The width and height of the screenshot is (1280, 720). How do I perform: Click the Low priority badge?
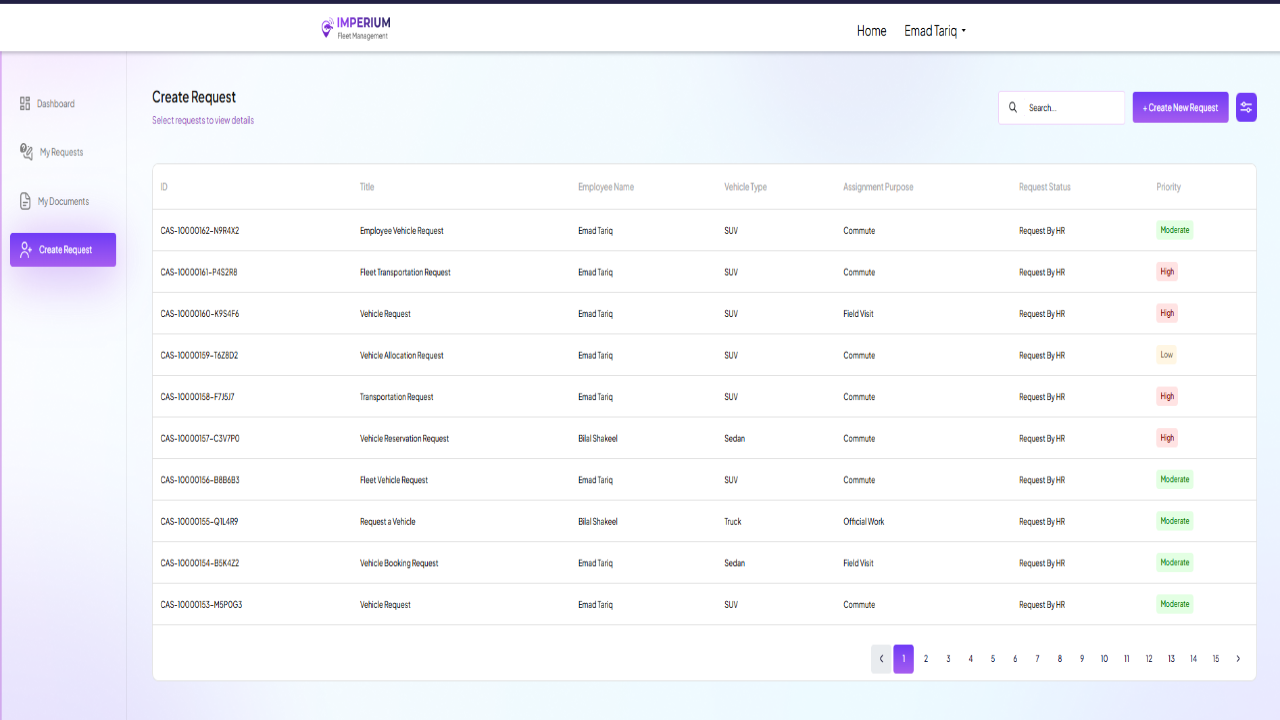click(1167, 355)
